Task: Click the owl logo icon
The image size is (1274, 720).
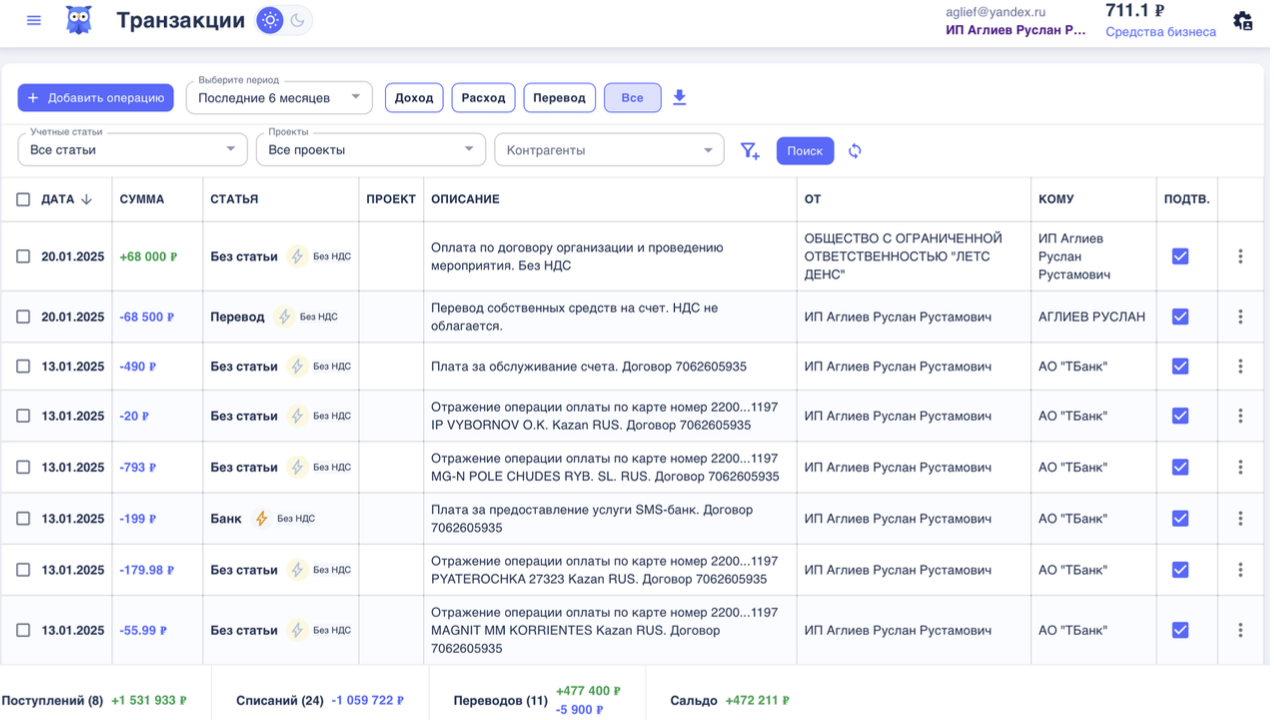Action: (79, 20)
